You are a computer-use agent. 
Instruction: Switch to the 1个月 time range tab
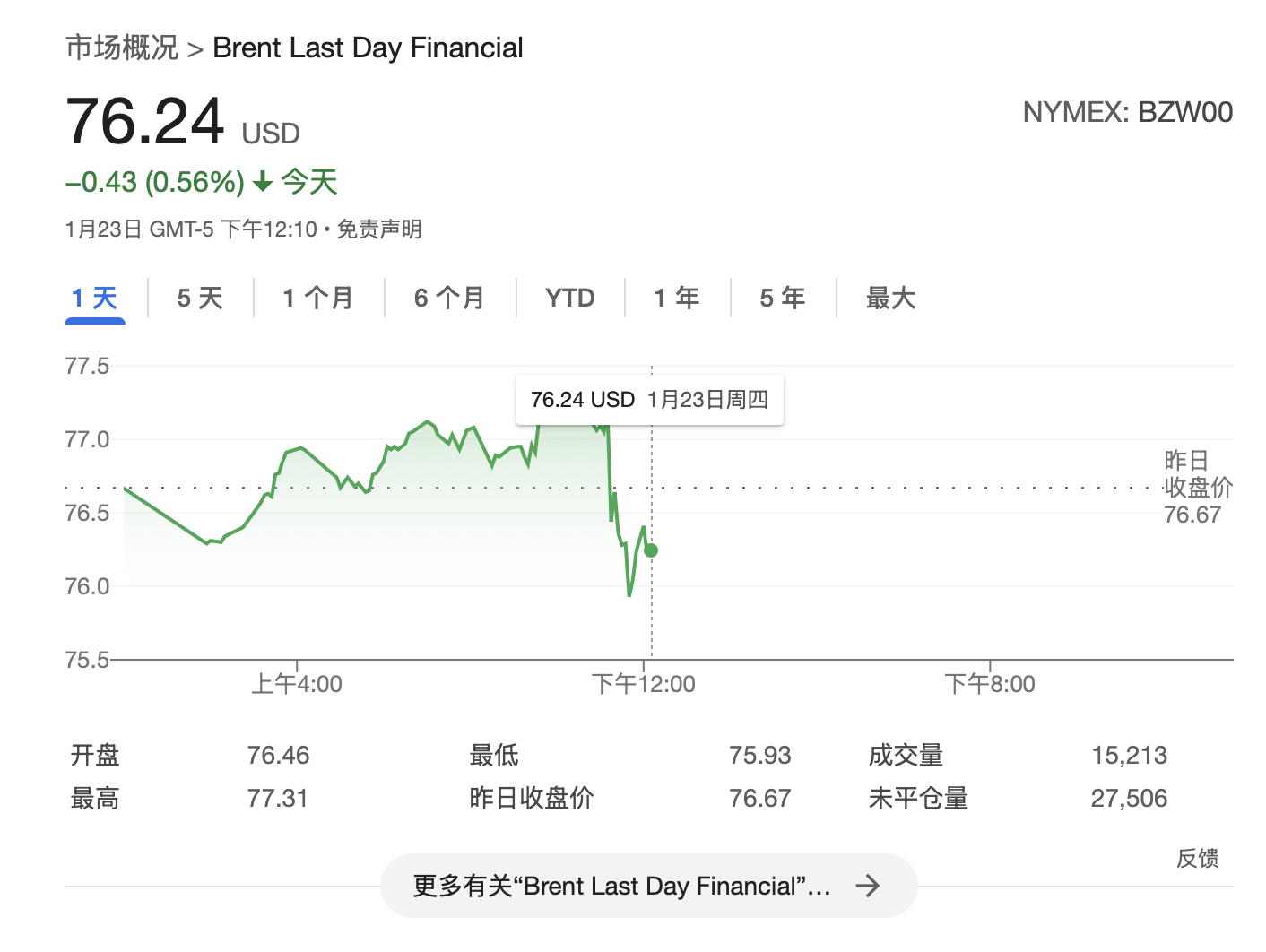click(x=317, y=298)
